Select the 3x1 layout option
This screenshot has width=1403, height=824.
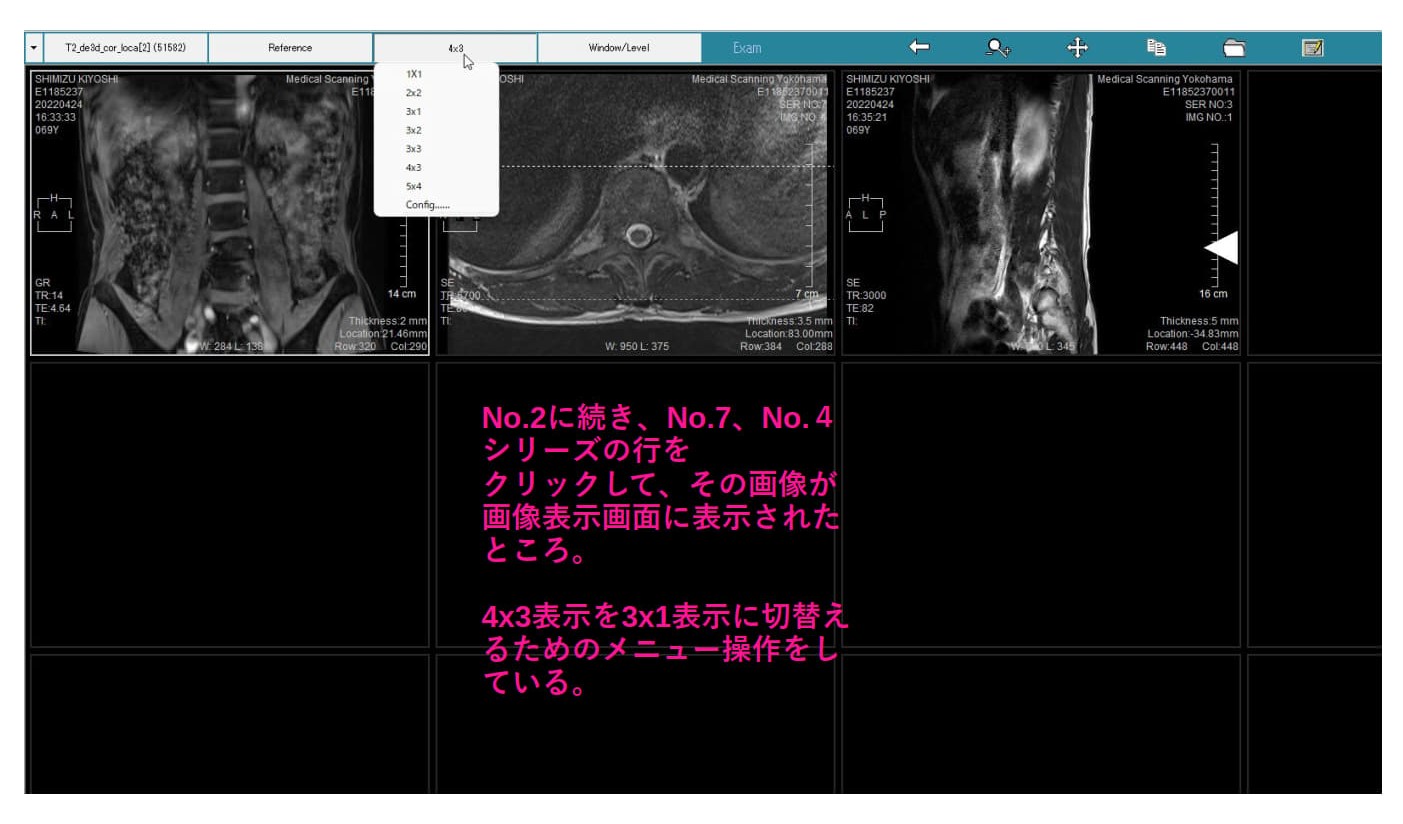tap(412, 112)
